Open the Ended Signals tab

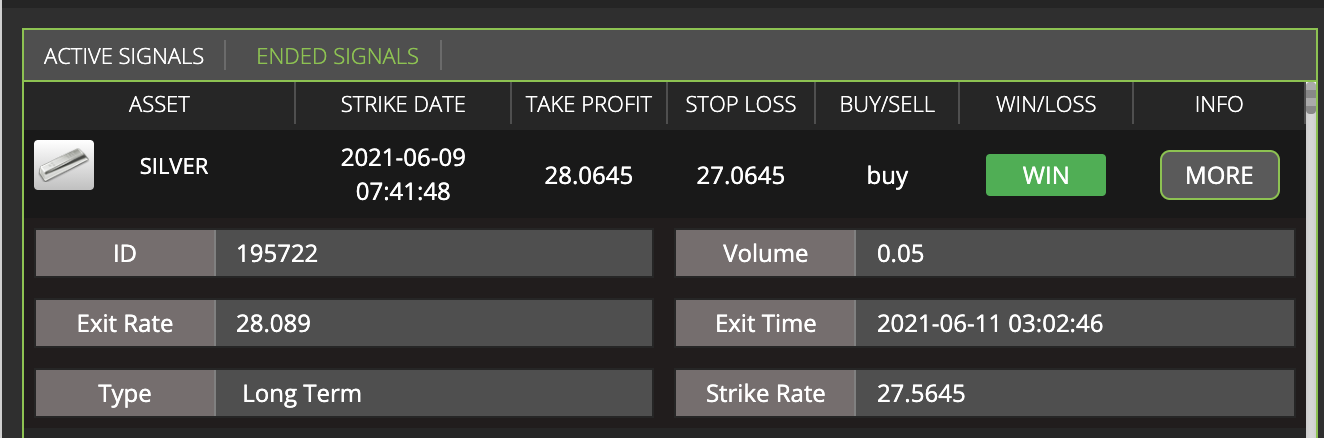coord(338,56)
